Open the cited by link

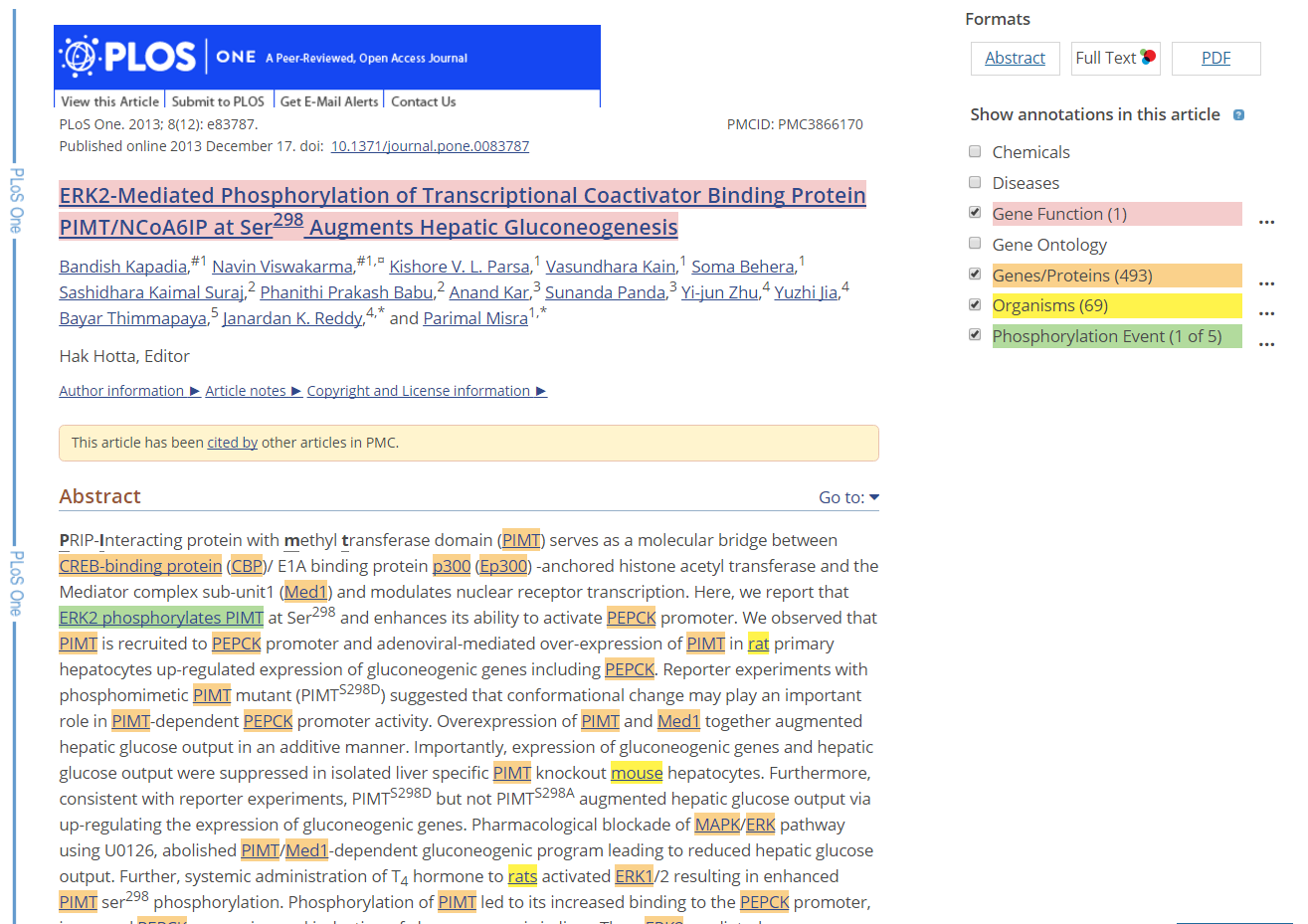pos(232,443)
